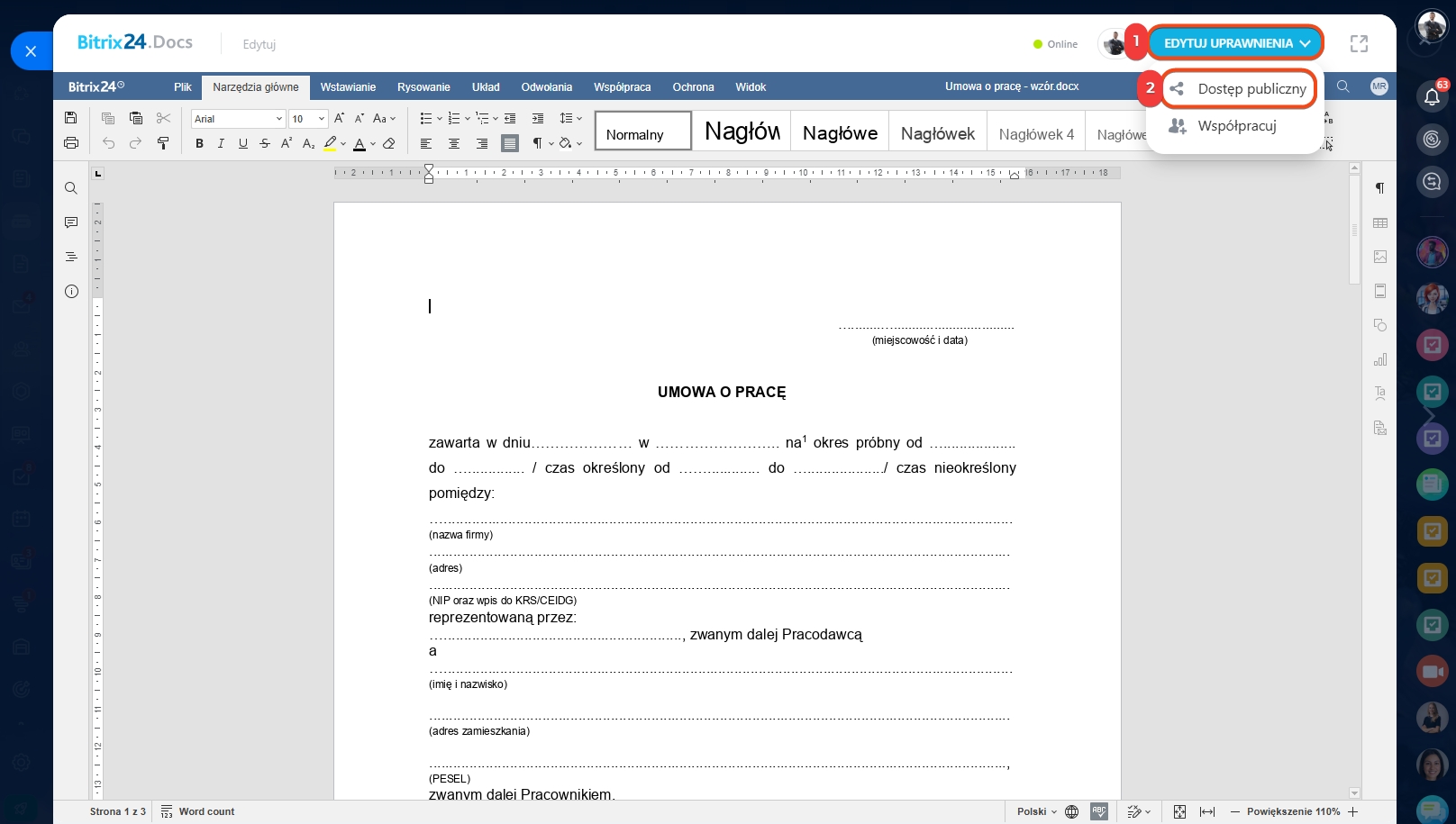Open Table settings in right sidebar
The height and width of the screenshot is (824, 1456).
point(1379,222)
